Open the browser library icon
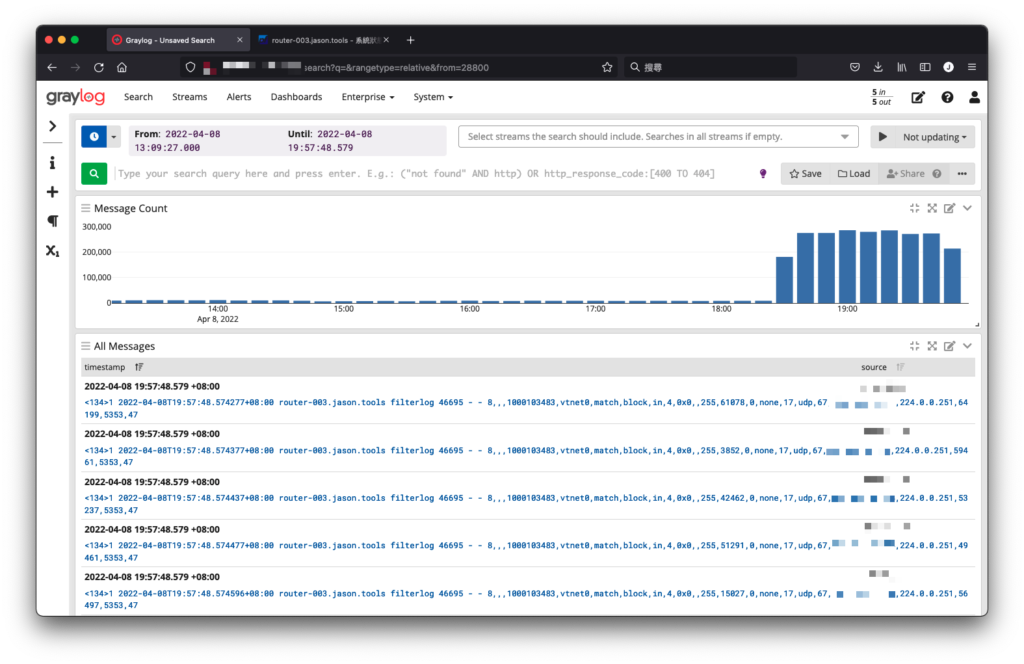Viewport: 1024px width, 664px height. click(901, 67)
